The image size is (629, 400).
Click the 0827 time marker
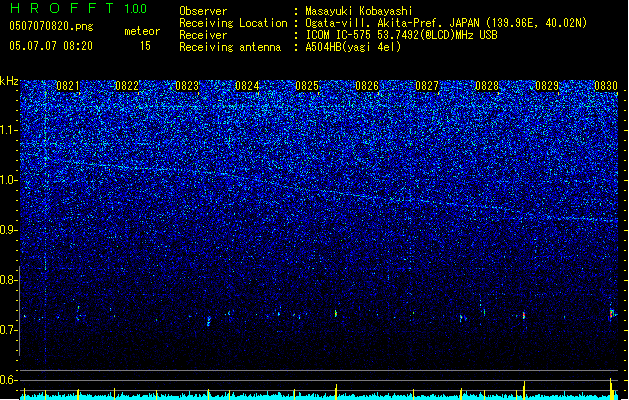pyautogui.click(x=427, y=86)
